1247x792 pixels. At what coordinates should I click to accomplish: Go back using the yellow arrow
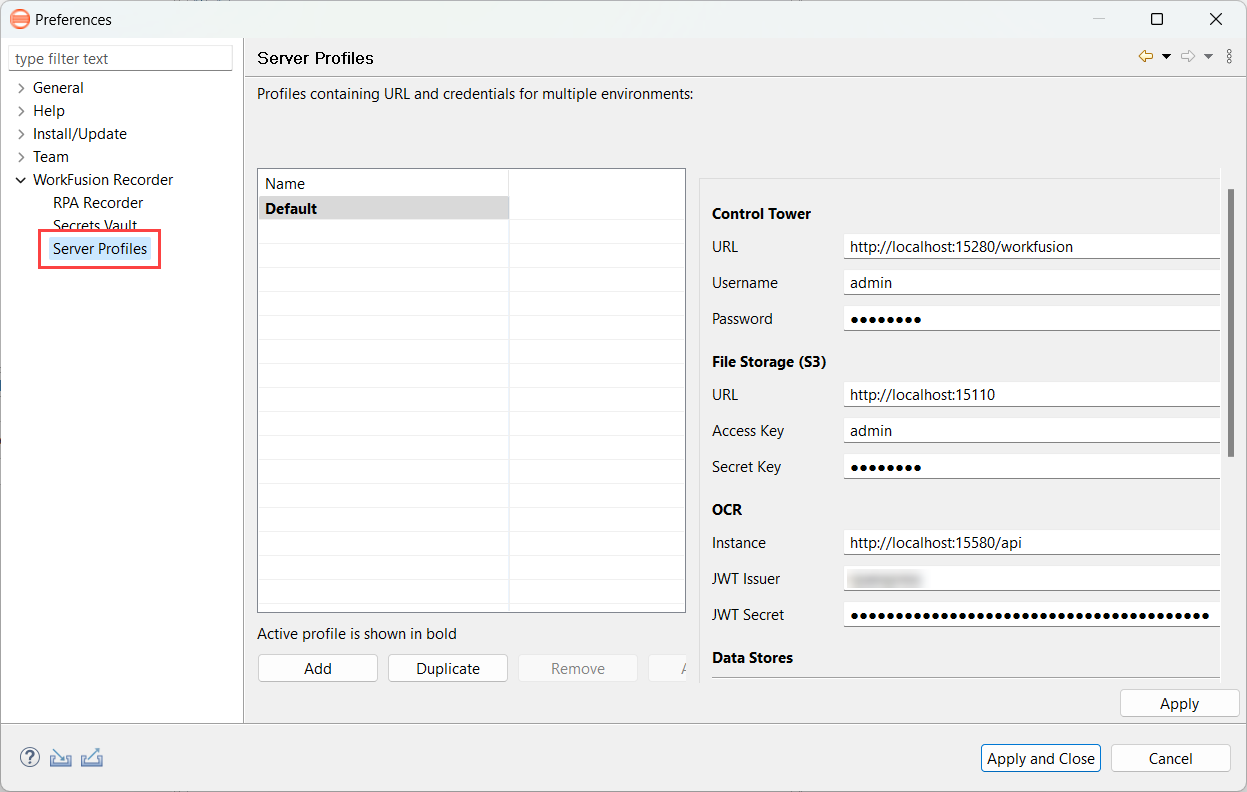[x=1146, y=57]
